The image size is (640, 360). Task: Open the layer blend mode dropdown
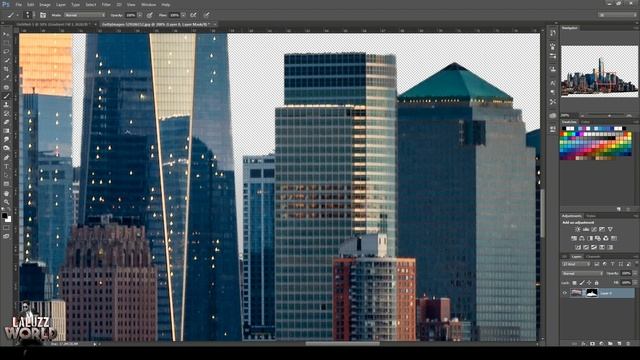point(583,273)
